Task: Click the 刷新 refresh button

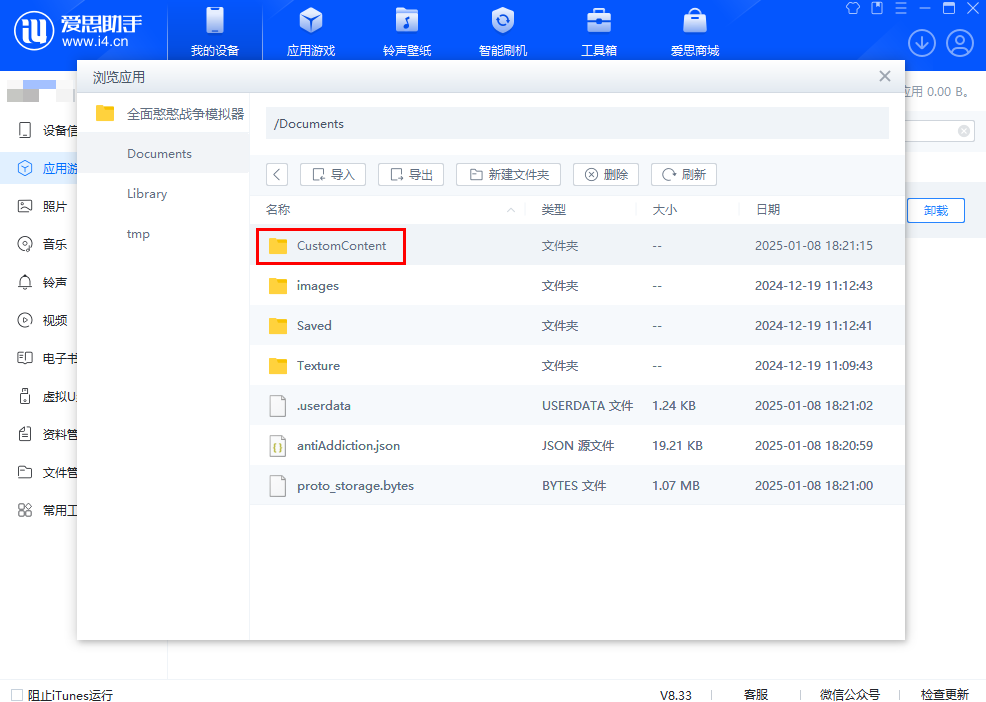Action: click(x=683, y=174)
